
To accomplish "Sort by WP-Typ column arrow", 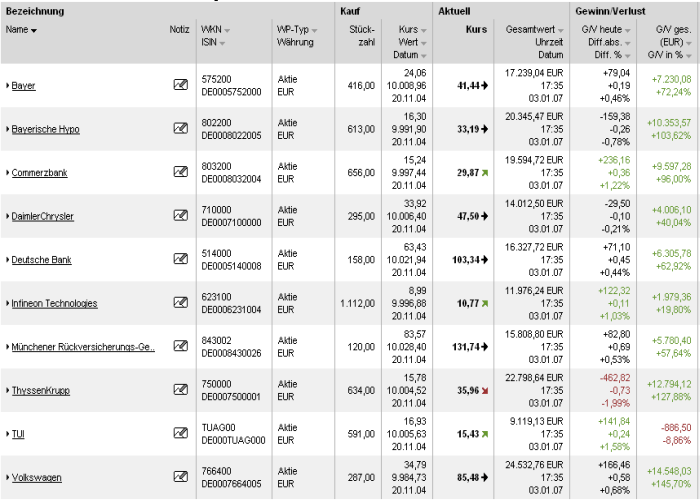I will [x=313, y=31].
